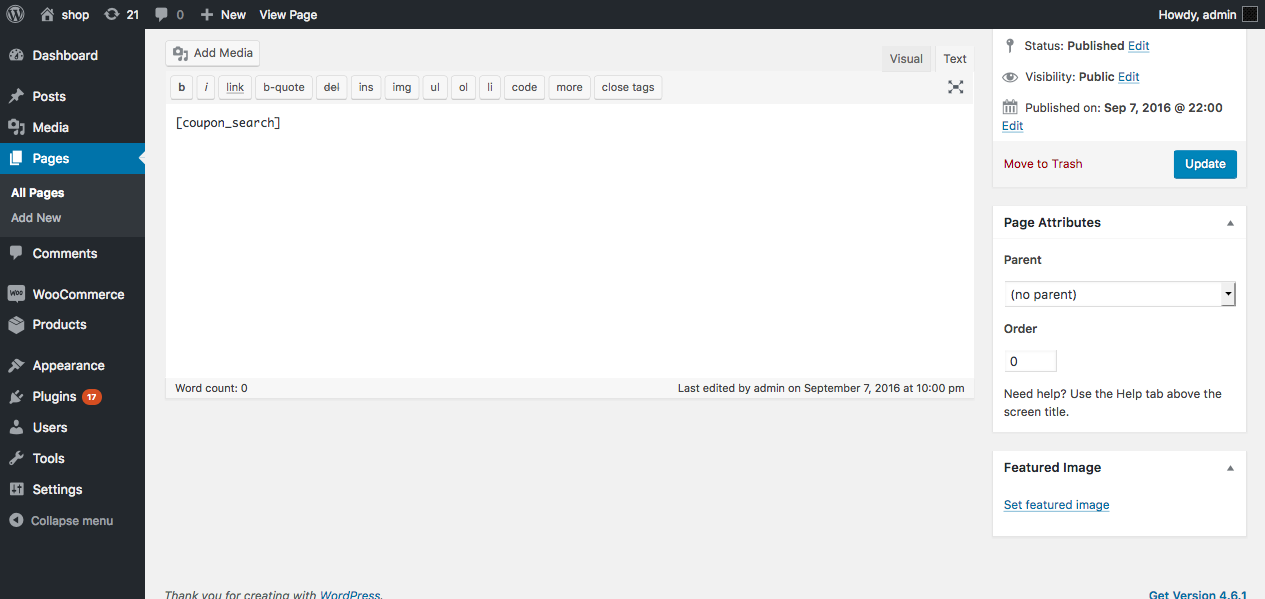Click the Order number field
The height and width of the screenshot is (599, 1265).
1030,361
